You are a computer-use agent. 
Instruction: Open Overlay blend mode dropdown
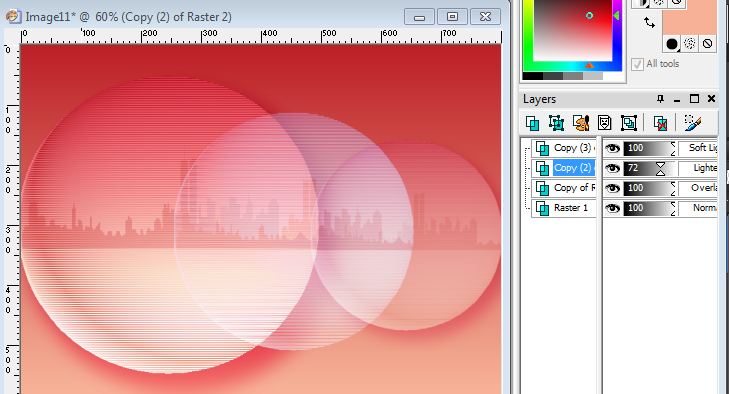[x=699, y=188]
